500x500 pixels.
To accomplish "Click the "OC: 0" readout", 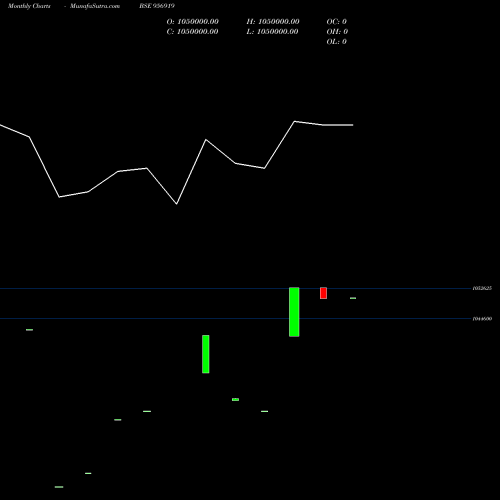I will pos(337,22).
